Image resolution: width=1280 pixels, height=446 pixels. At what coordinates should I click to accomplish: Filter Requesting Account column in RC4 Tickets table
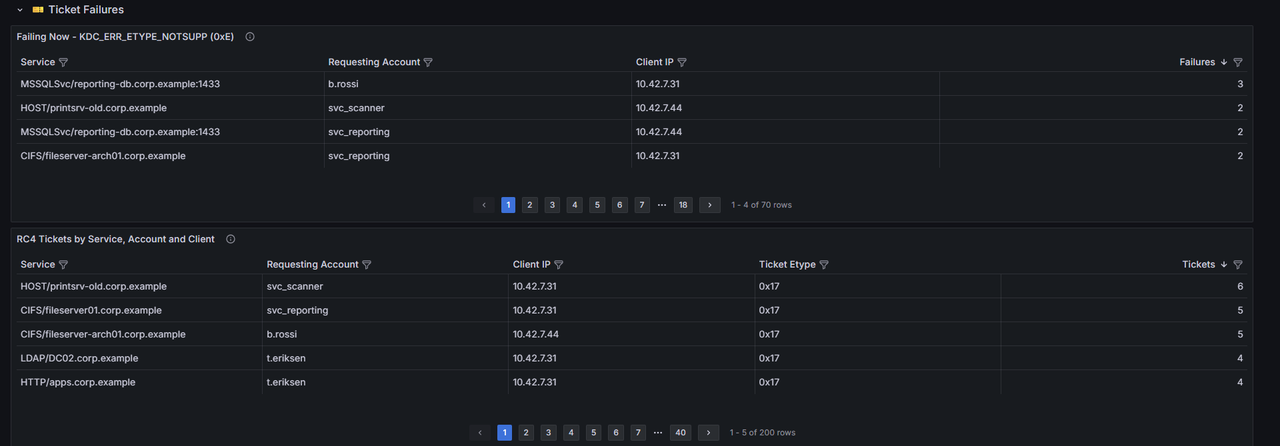coord(367,265)
